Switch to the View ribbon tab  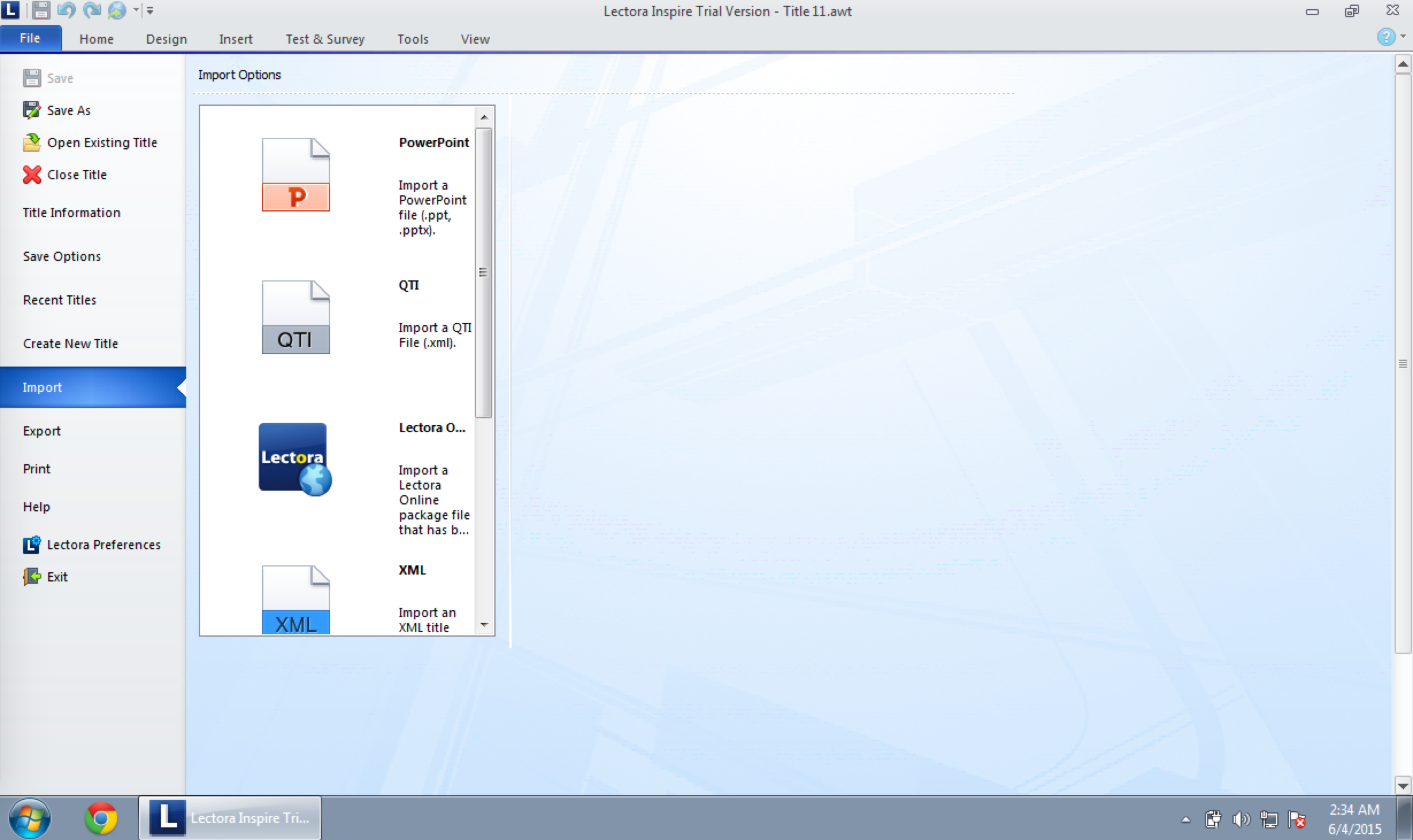[x=475, y=39]
